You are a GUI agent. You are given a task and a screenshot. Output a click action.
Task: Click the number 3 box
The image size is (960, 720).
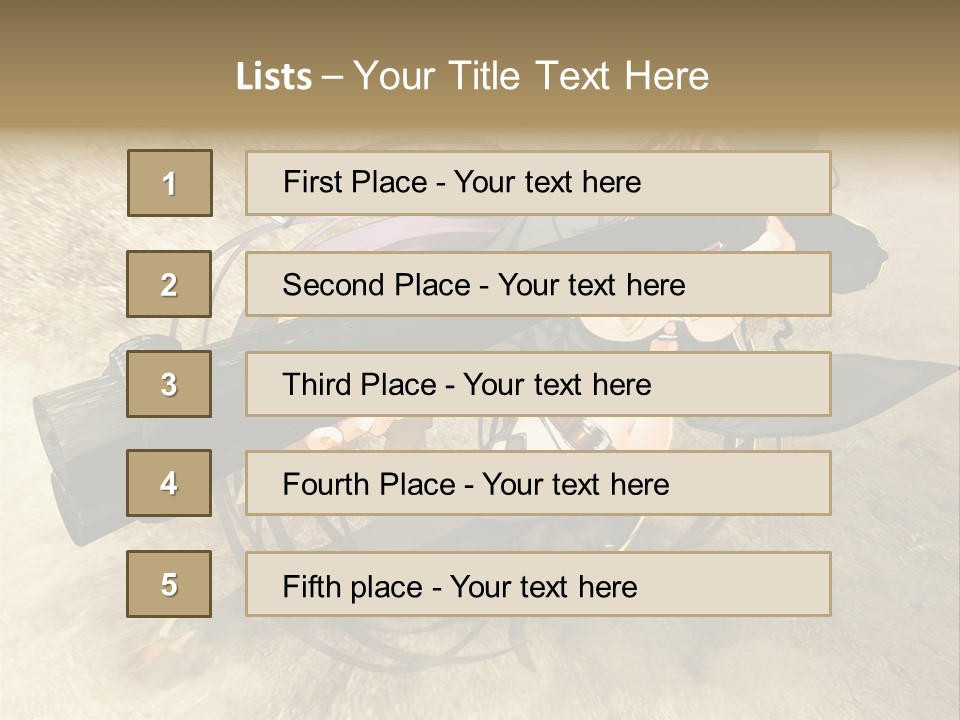[169, 384]
